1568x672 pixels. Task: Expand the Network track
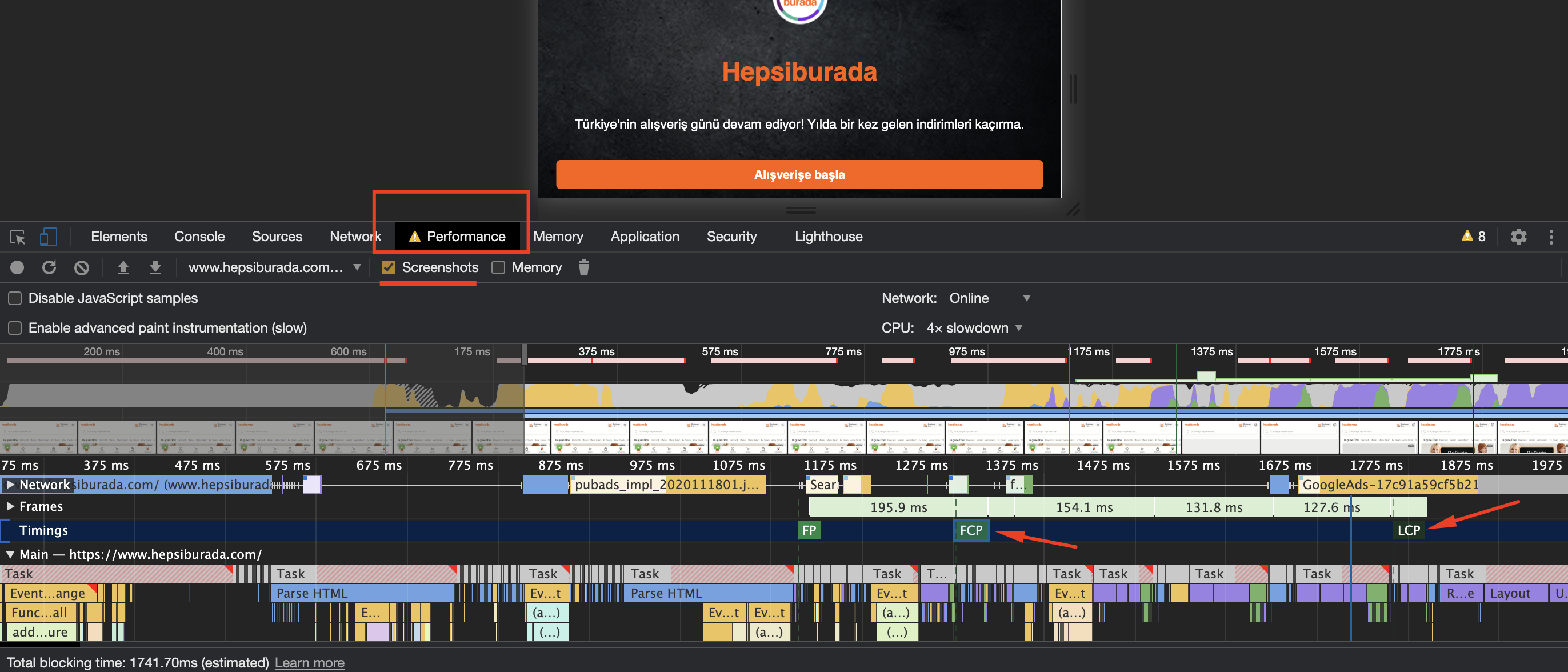10,485
